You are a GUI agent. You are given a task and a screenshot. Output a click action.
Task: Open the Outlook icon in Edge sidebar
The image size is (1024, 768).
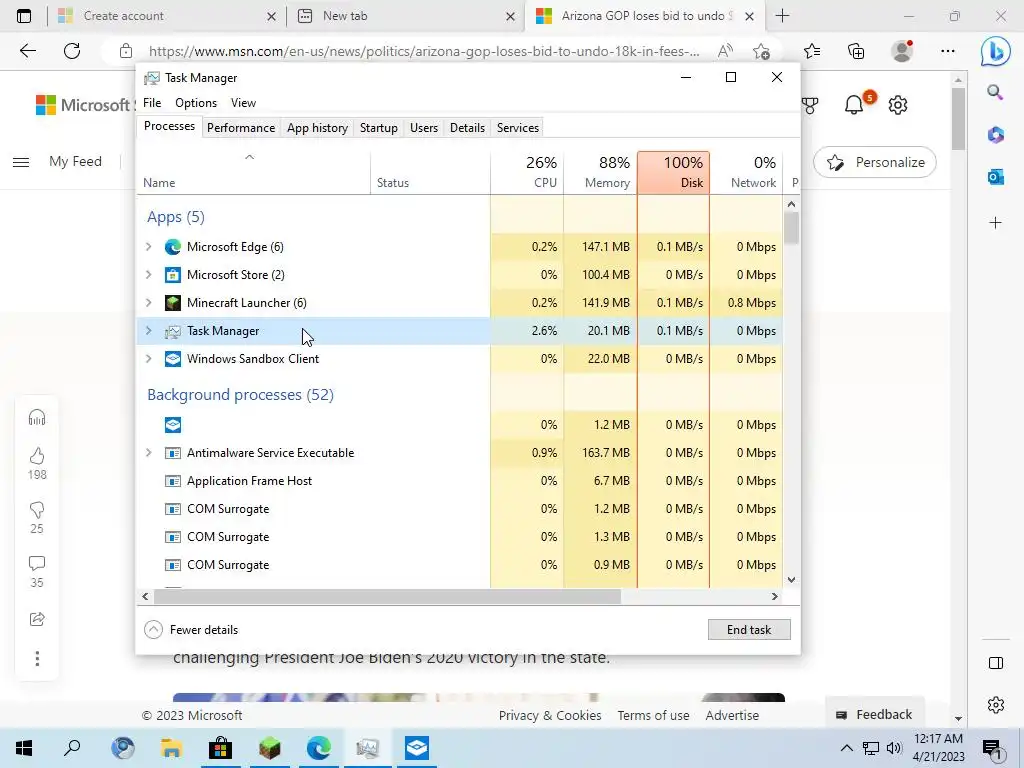[x=995, y=176]
